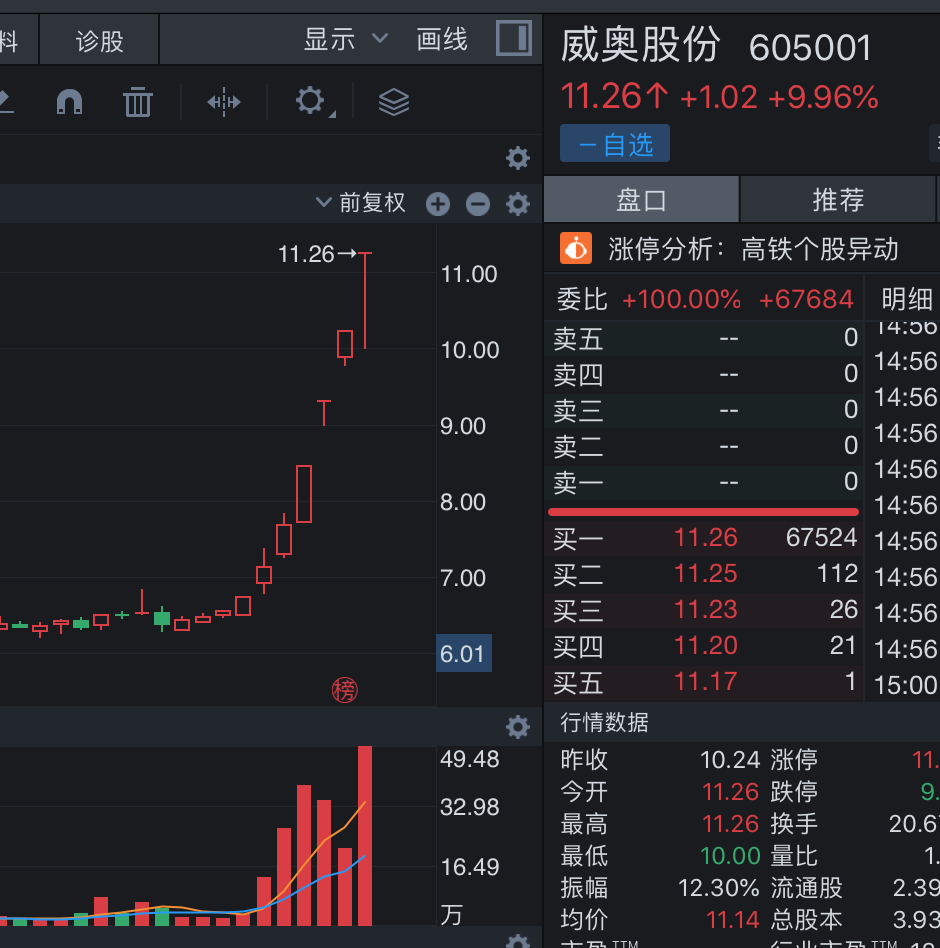Toggle the 画线 drawing toolbar
The width and height of the screenshot is (940, 948).
pyautogui.click(x=442, y=39)
